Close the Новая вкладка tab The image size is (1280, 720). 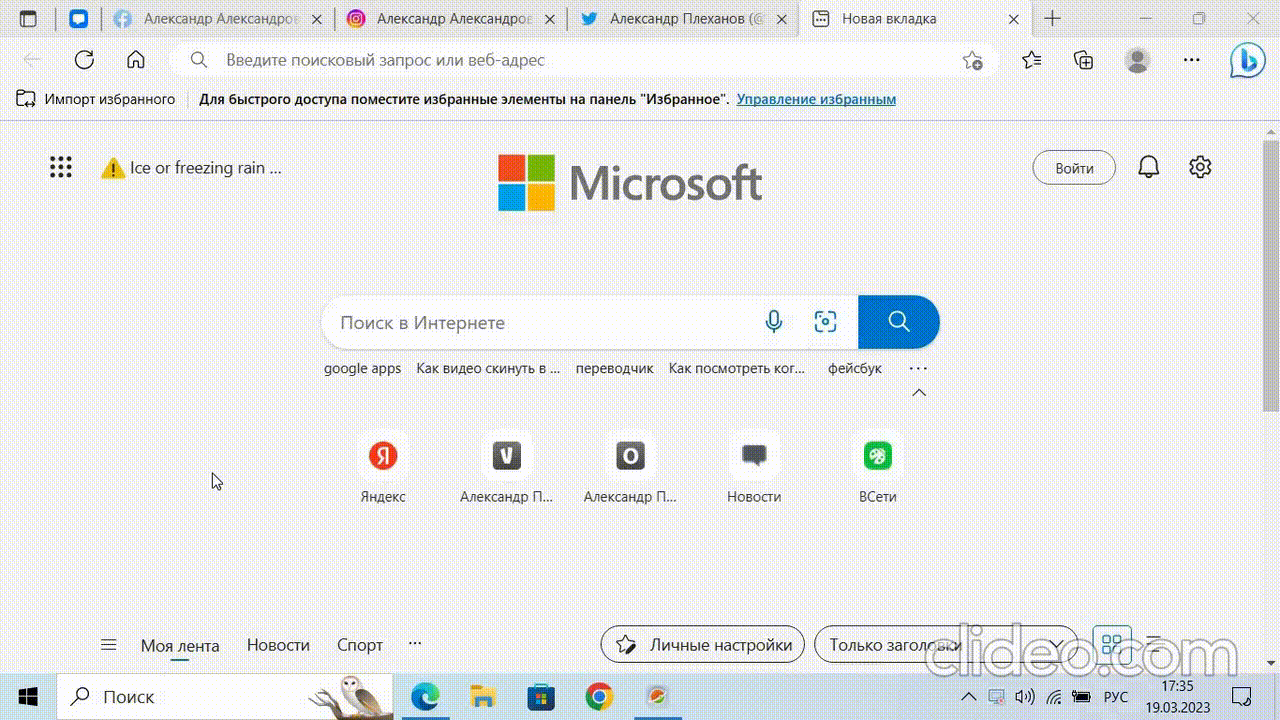(x=1014, y=19)
